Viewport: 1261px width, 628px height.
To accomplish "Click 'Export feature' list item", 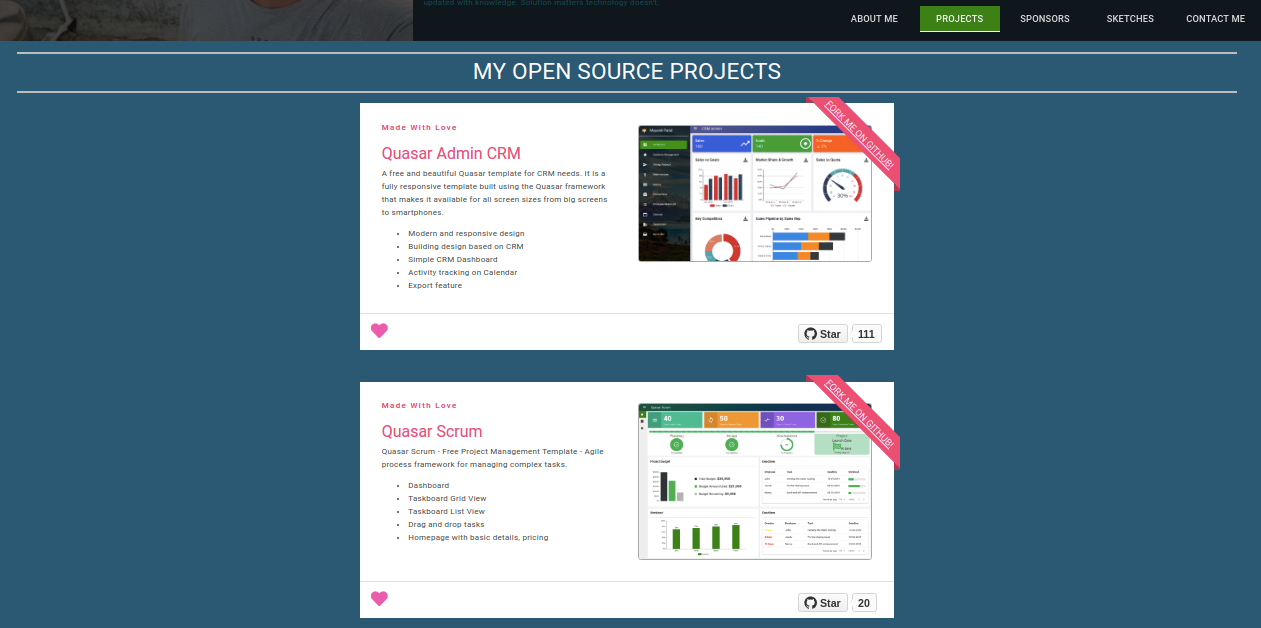I will click(x=435, y=285).
